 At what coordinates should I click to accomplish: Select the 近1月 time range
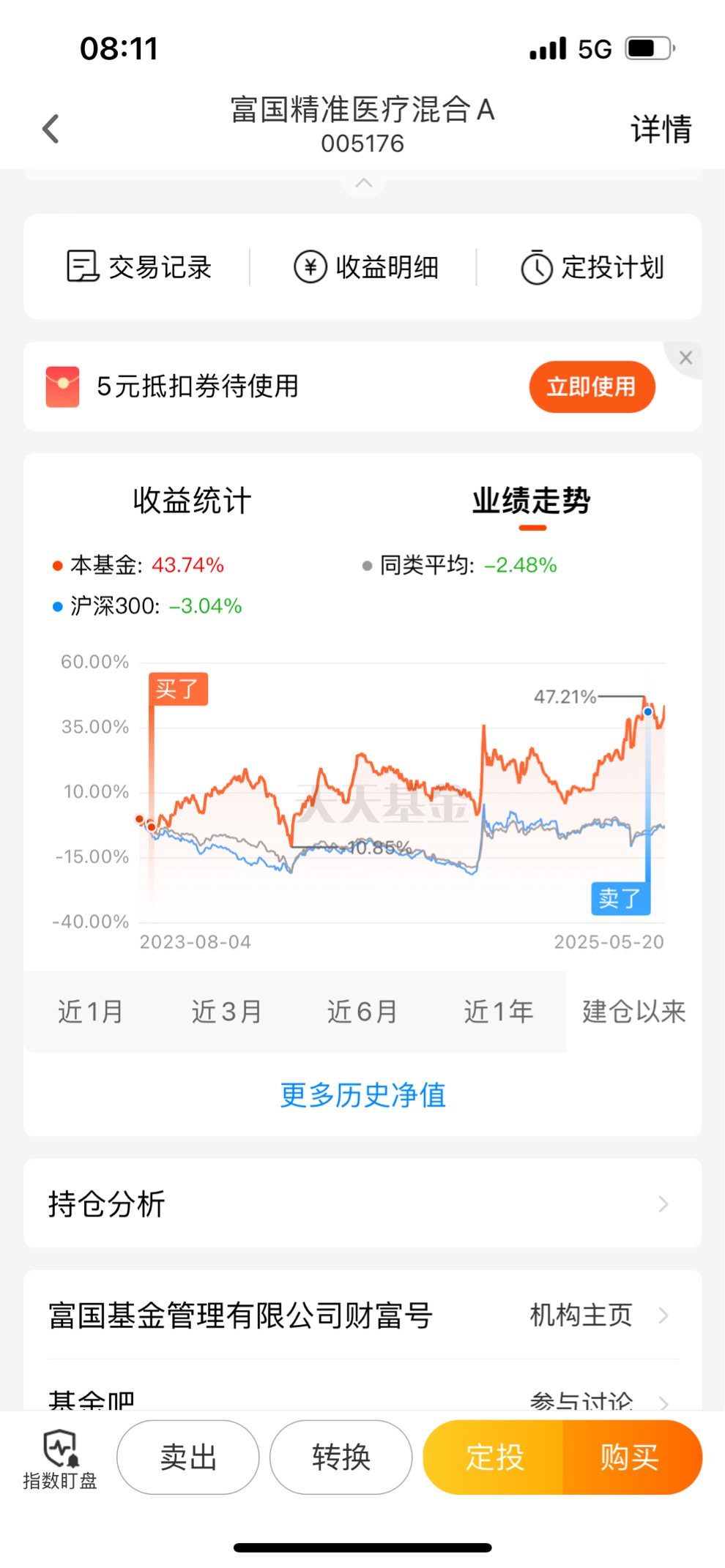click(x=91, y=1012)
